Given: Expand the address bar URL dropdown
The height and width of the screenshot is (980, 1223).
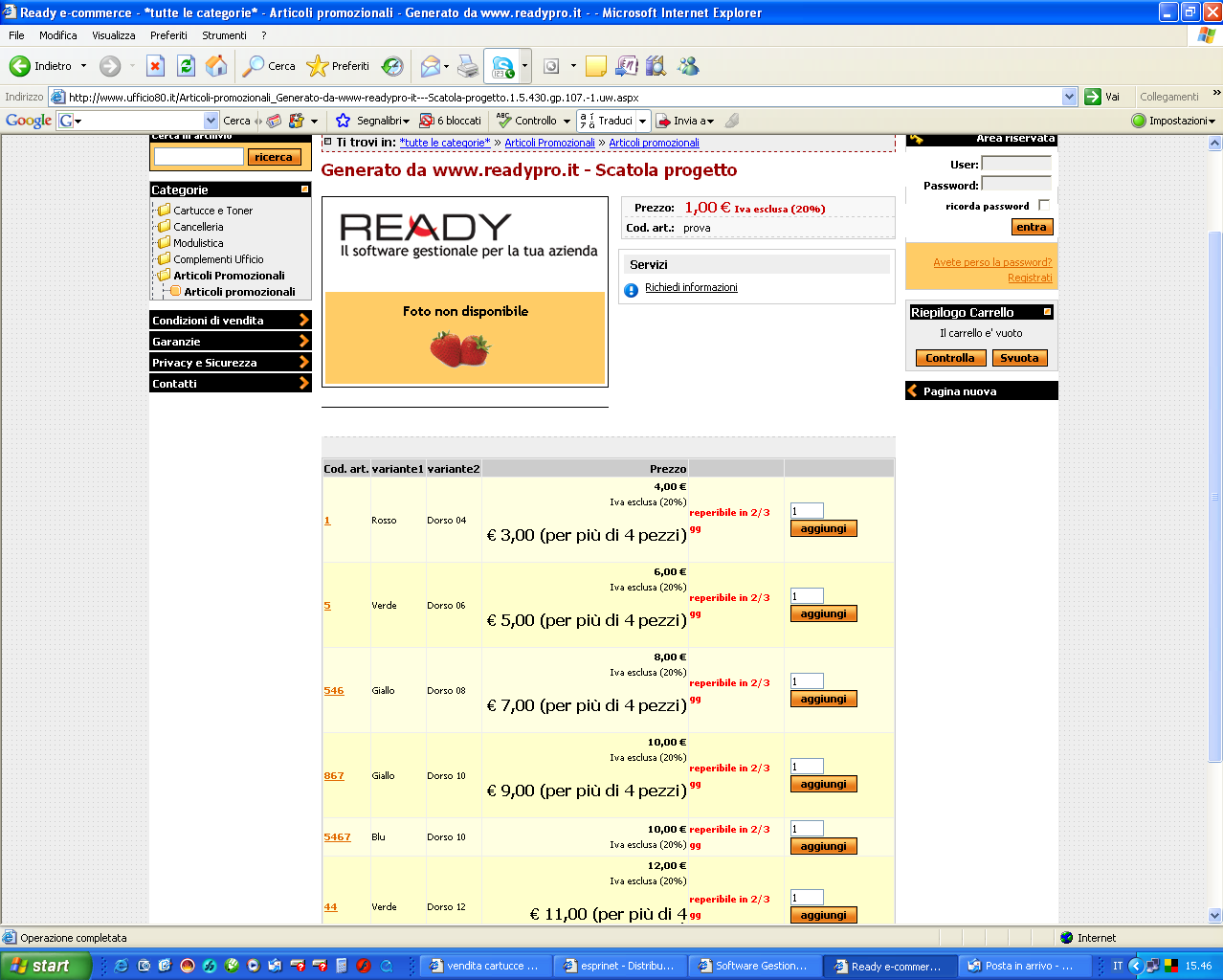Looking at the screenshot, I should [x=1070, y=97].
